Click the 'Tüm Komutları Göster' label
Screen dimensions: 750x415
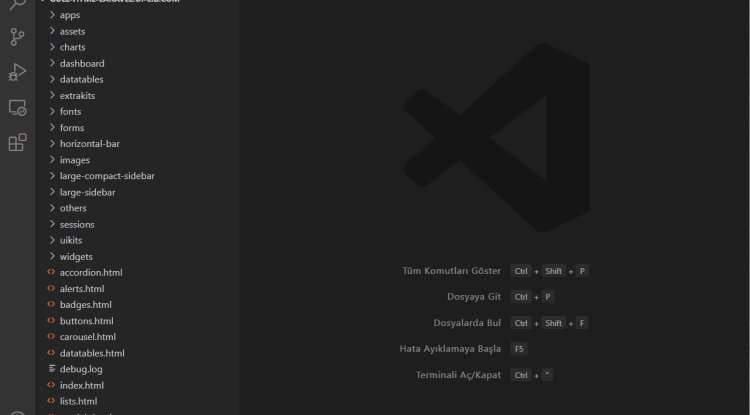[x=451, y=271]
